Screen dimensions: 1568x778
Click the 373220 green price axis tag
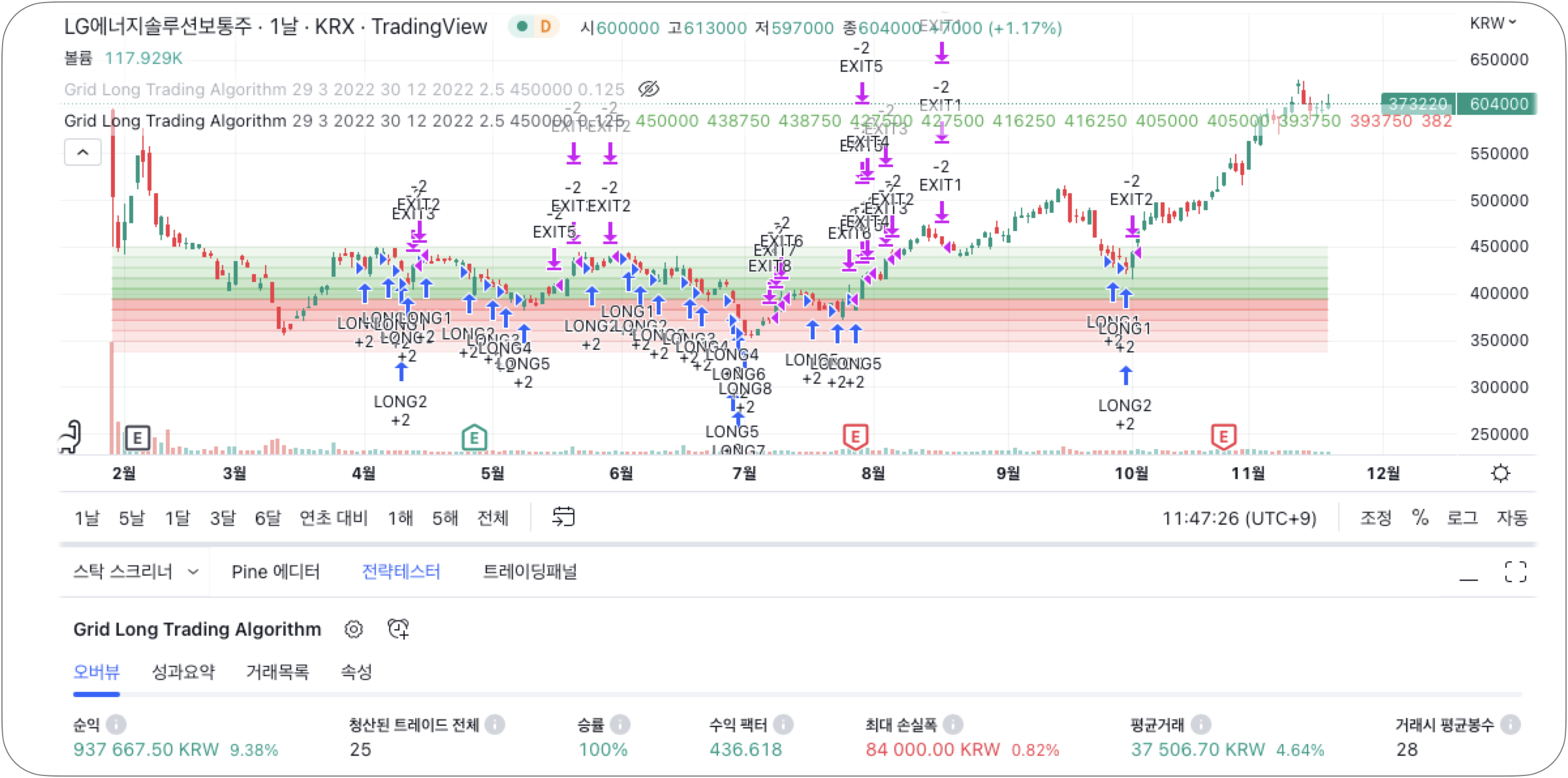point(1418,104)
